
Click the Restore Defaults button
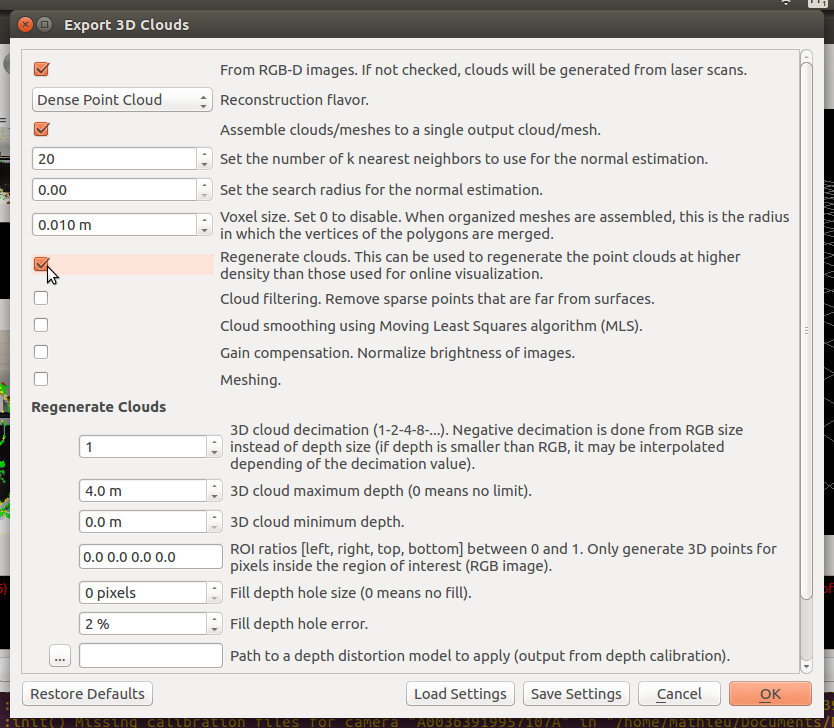[x=87, y=694]
